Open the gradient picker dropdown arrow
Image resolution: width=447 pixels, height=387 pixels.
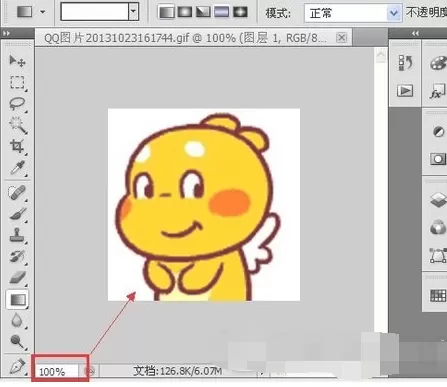133,11
